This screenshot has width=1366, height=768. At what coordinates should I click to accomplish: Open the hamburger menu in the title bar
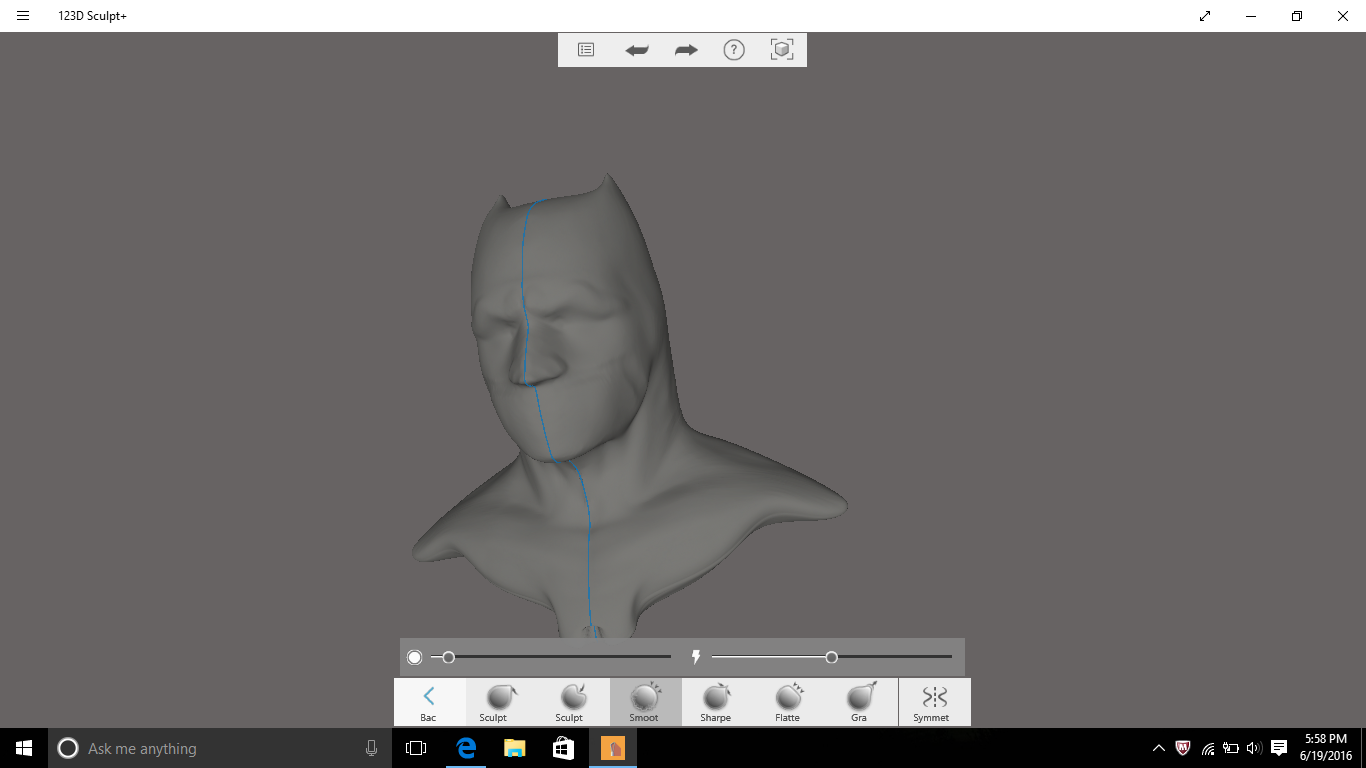(23, 16)
